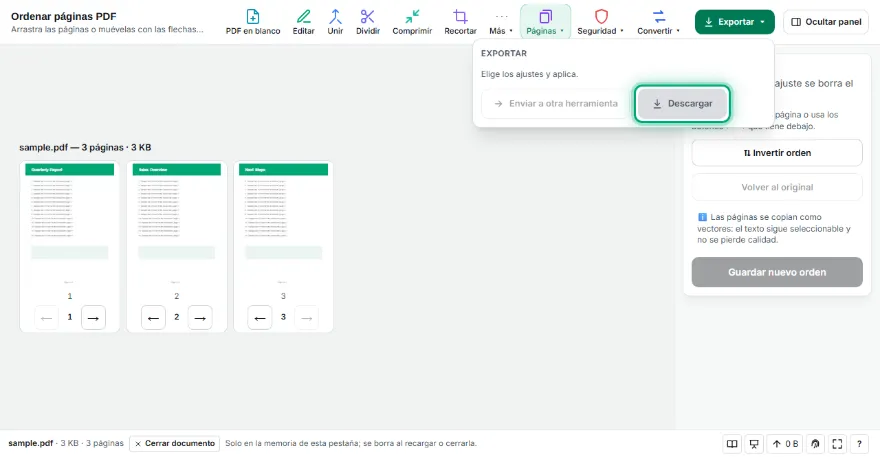
Task: Expand the Seguridad dropdown menu
Action: coord(601,22)
